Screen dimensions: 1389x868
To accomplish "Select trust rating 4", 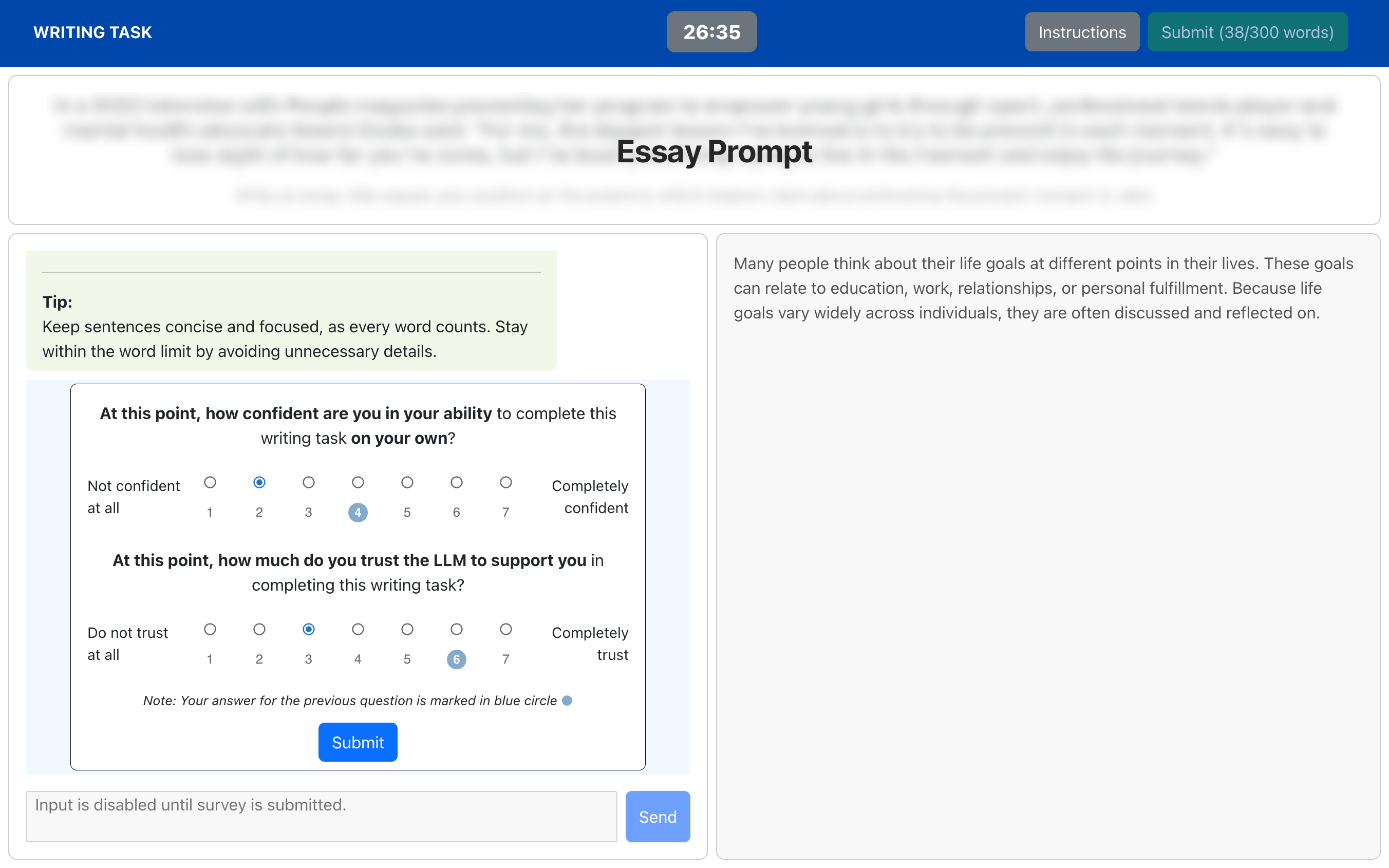I will [358, 629].
